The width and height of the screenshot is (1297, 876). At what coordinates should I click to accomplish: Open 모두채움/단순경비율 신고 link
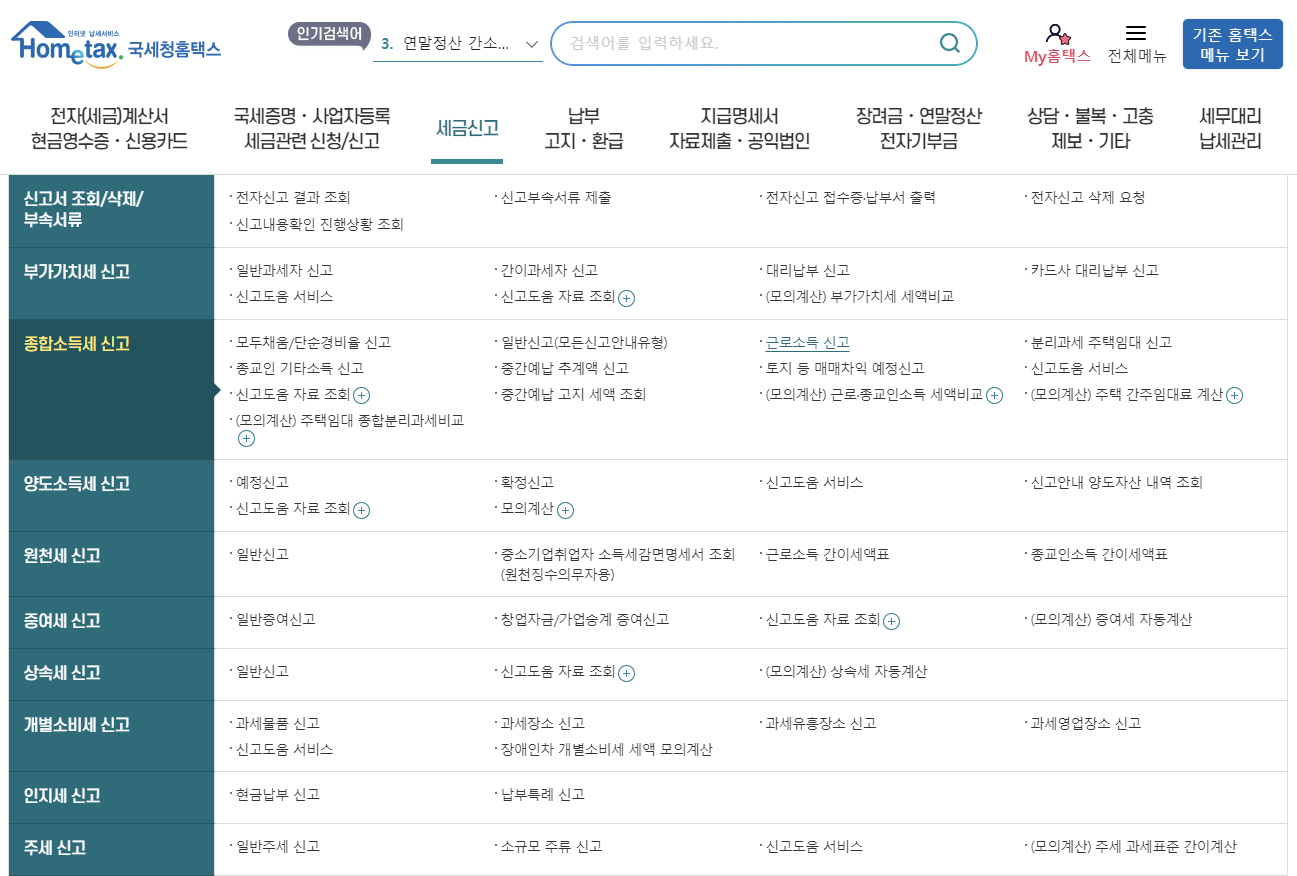pos(313,343)
